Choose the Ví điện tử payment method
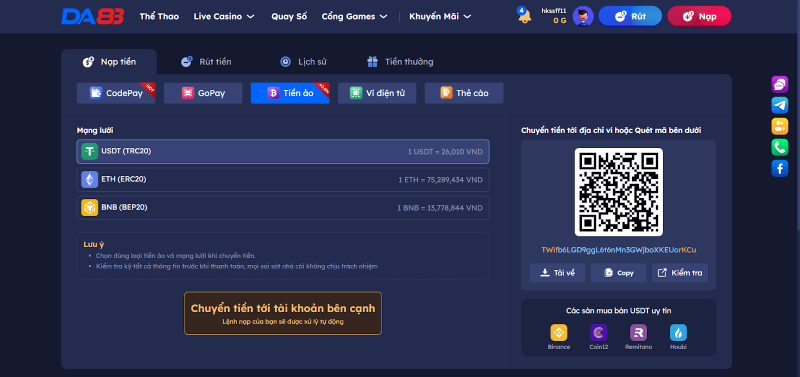The width and height of the screenshot is (800, 377). 377,93
